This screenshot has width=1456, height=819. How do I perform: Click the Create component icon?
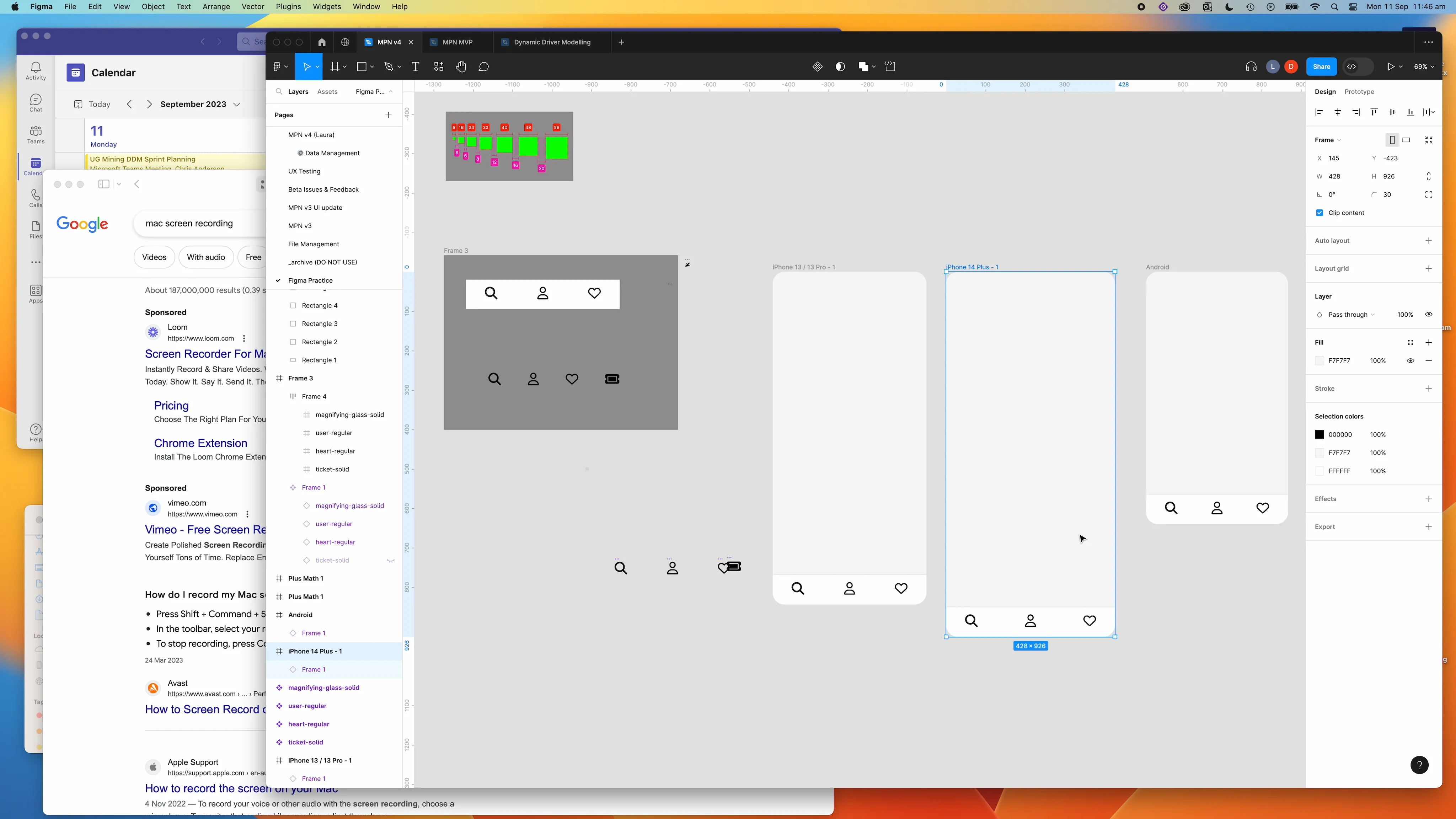[817, 67]
